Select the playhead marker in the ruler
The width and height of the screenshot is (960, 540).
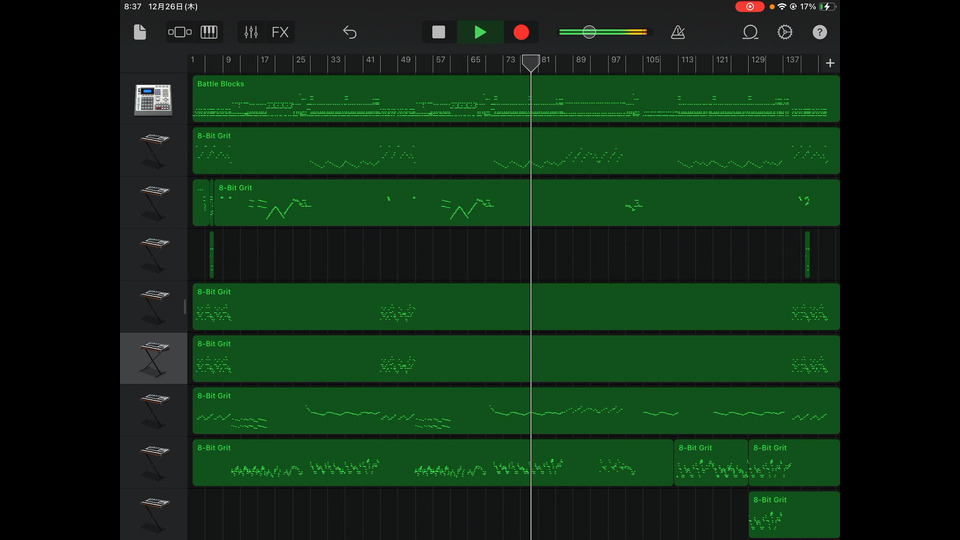(531, 62)
